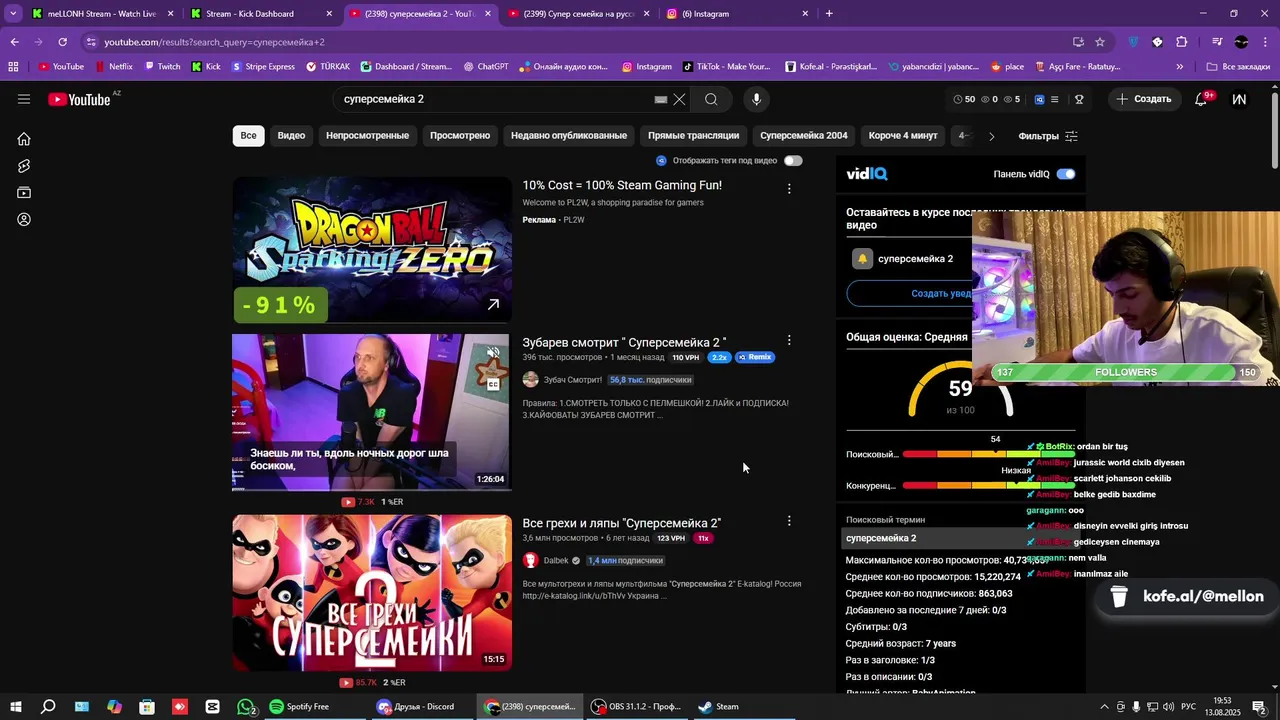Open Home in the YouTube sidebar
Image resolution: width=1280 pixels, height=720 pixels.
24,139
